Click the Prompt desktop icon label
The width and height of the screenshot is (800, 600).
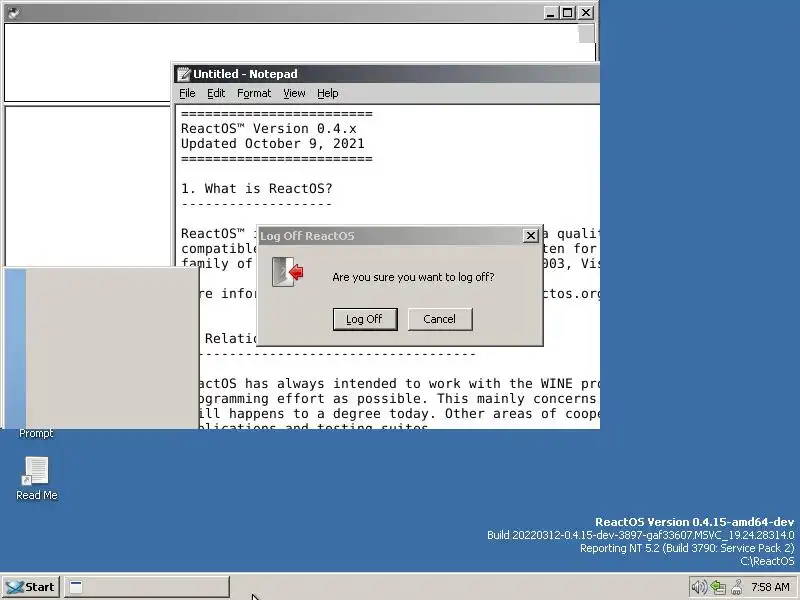36,433
